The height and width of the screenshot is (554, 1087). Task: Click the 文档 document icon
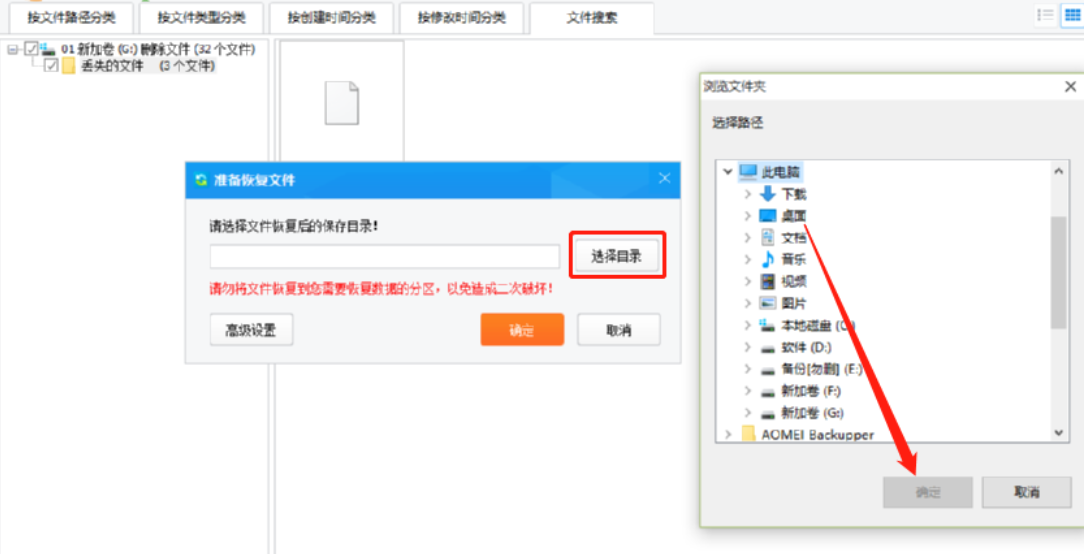(767, 238)
